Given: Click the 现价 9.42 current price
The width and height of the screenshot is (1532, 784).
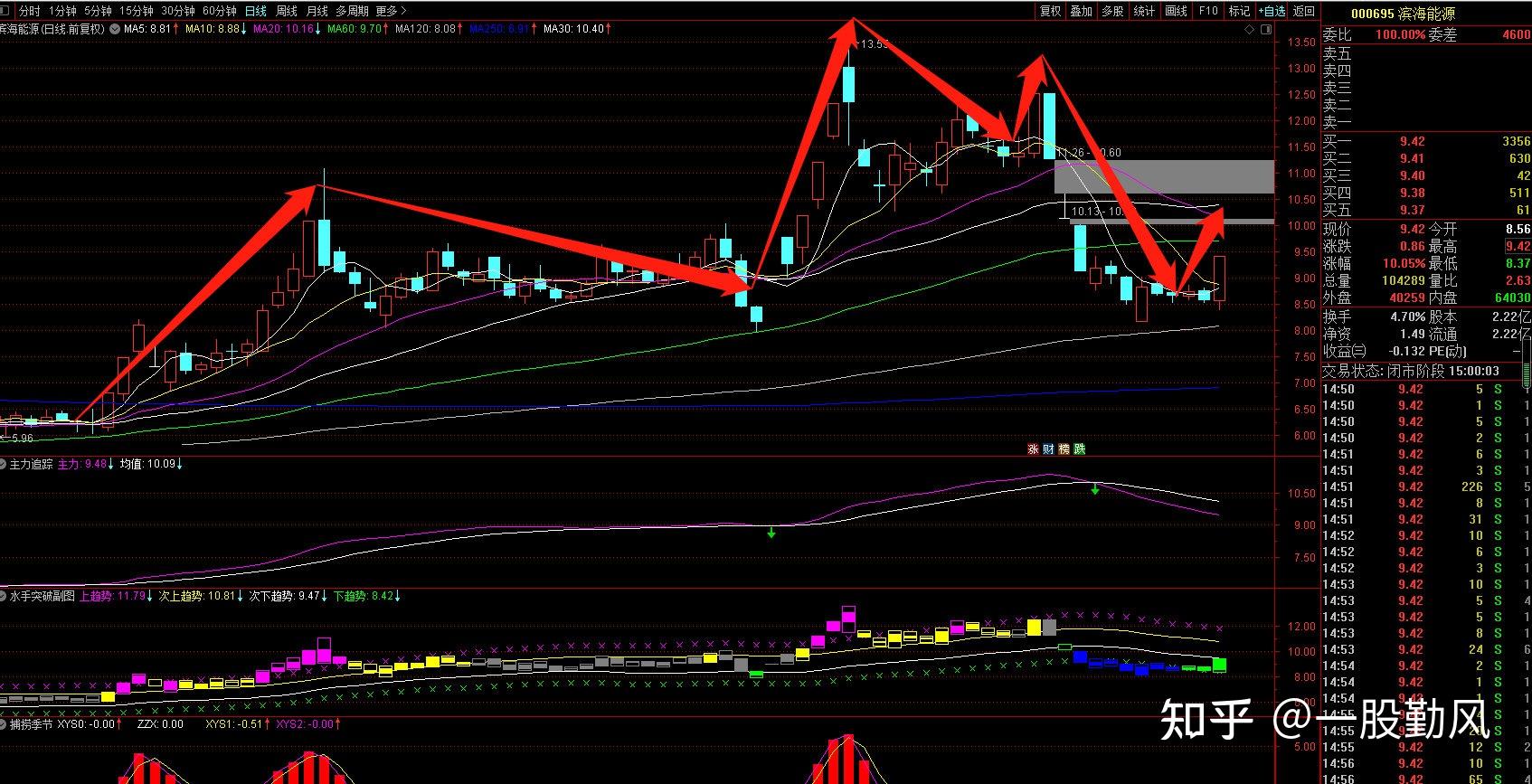Looking at the screenshot, I should pyautogui.click(x=1412, y=229).
